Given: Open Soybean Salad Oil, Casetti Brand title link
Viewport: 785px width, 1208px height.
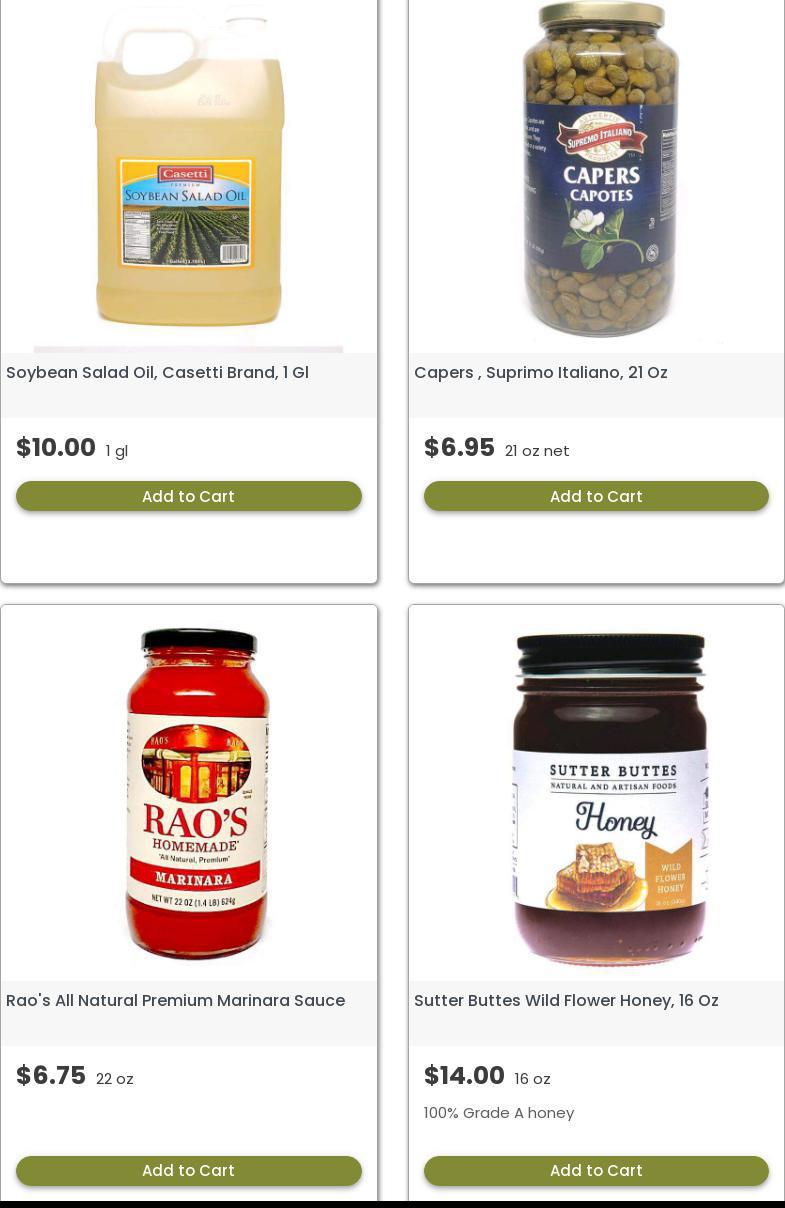Looking at the screenshot, I should coord(157,372).
